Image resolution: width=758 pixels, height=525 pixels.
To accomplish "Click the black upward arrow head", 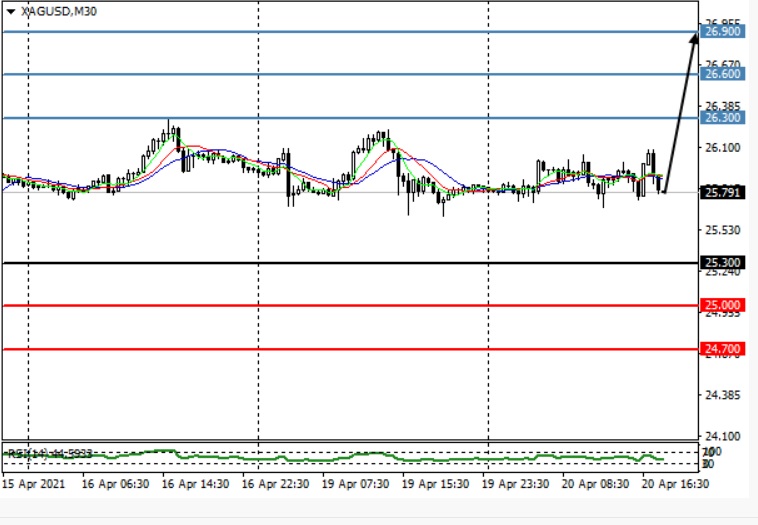I will point(693,38).
